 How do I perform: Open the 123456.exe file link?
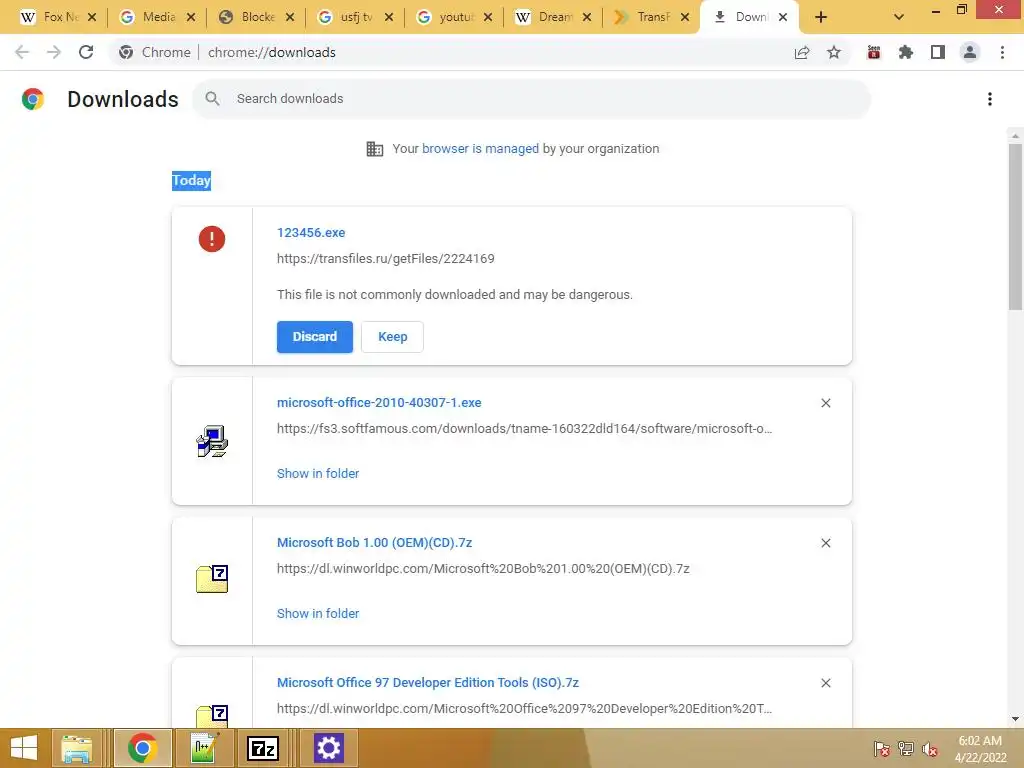coord(311,232)
